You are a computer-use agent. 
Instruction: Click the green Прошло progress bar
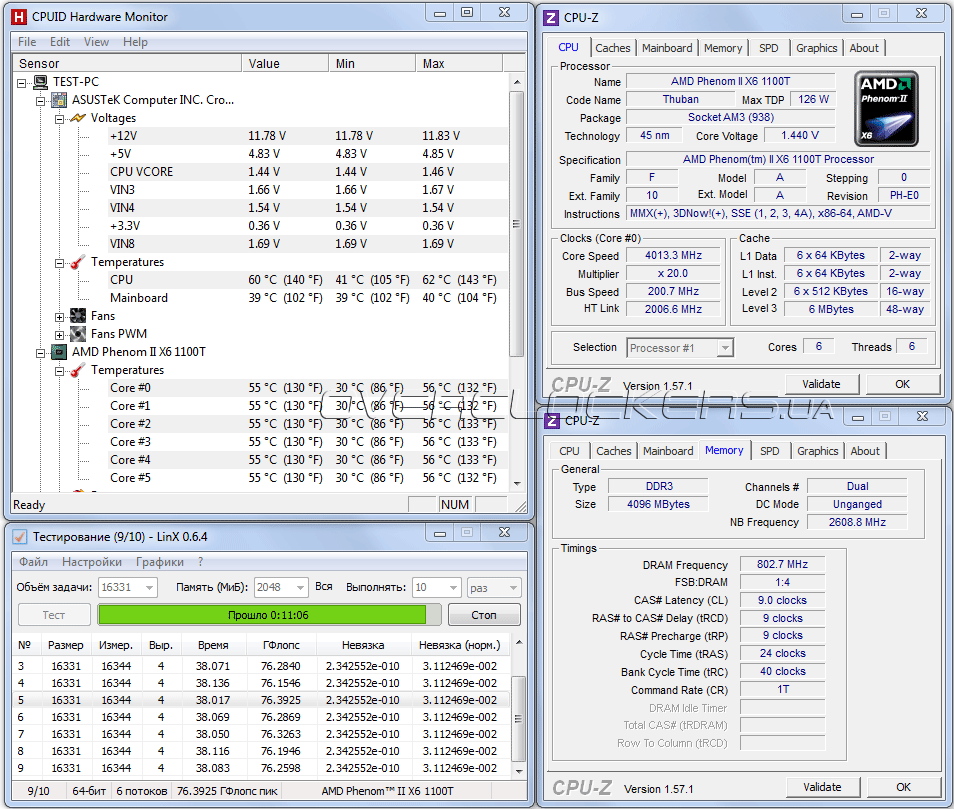pos(262,614)
